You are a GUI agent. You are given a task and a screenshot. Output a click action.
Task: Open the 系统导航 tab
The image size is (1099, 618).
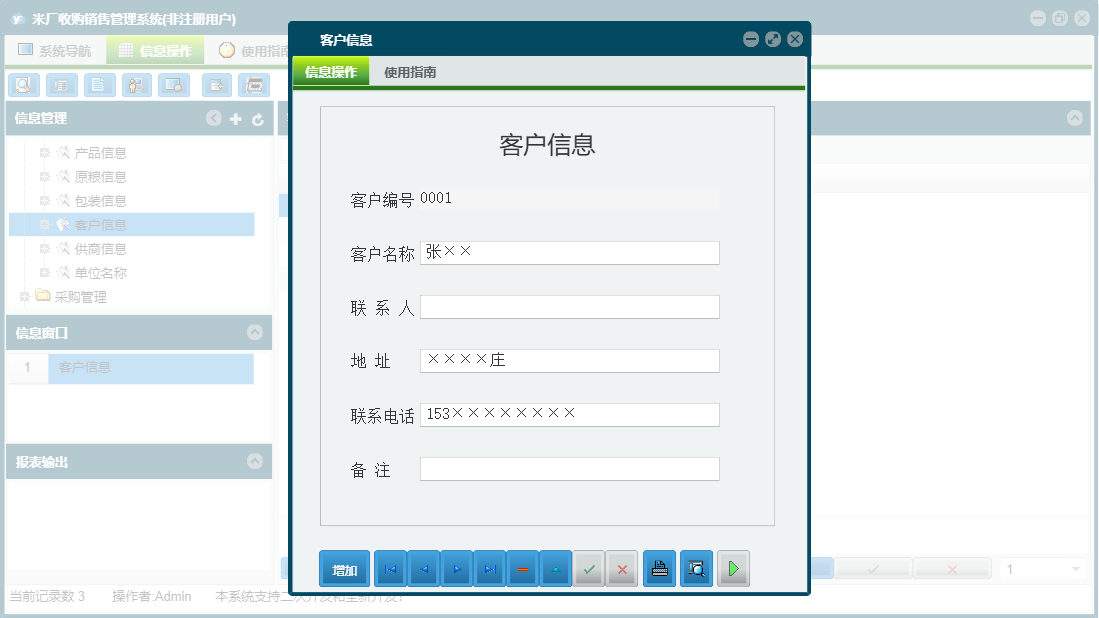pos(60,48)
